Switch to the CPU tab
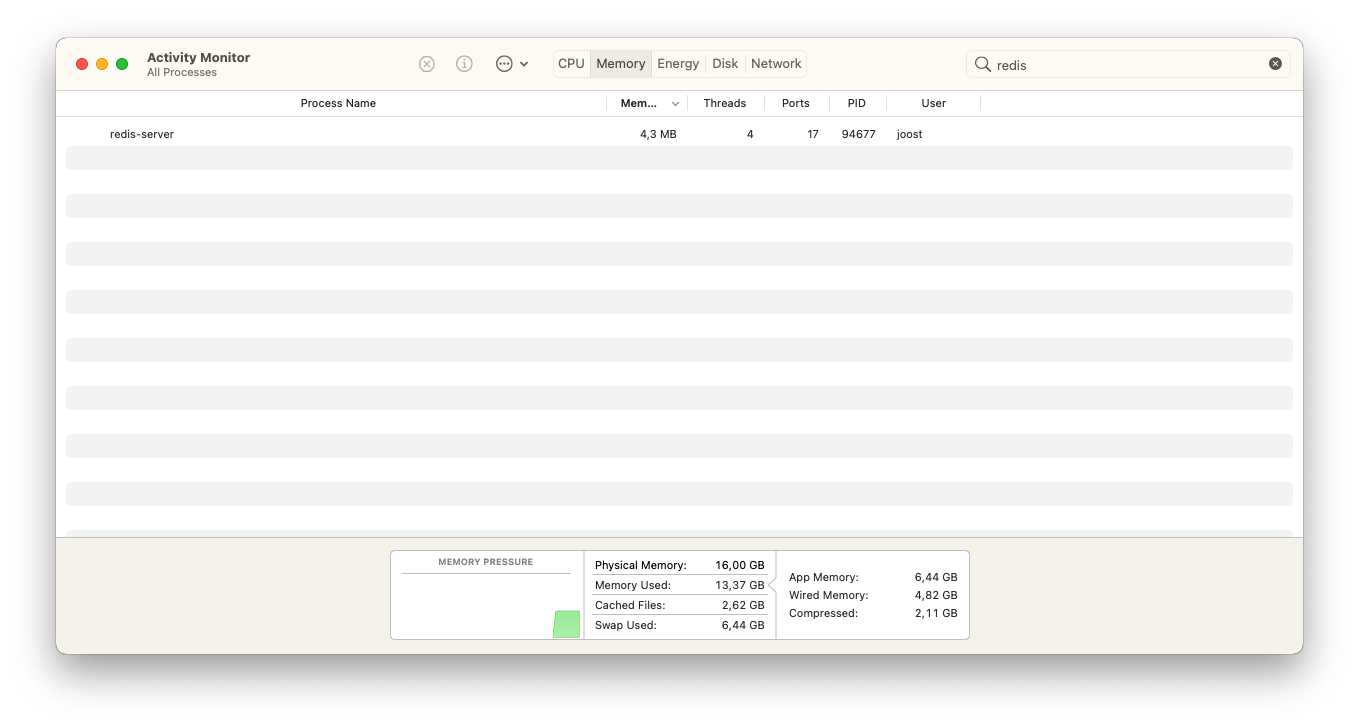The height and width of the screenshot is (728, 1359). click(571, 64)
